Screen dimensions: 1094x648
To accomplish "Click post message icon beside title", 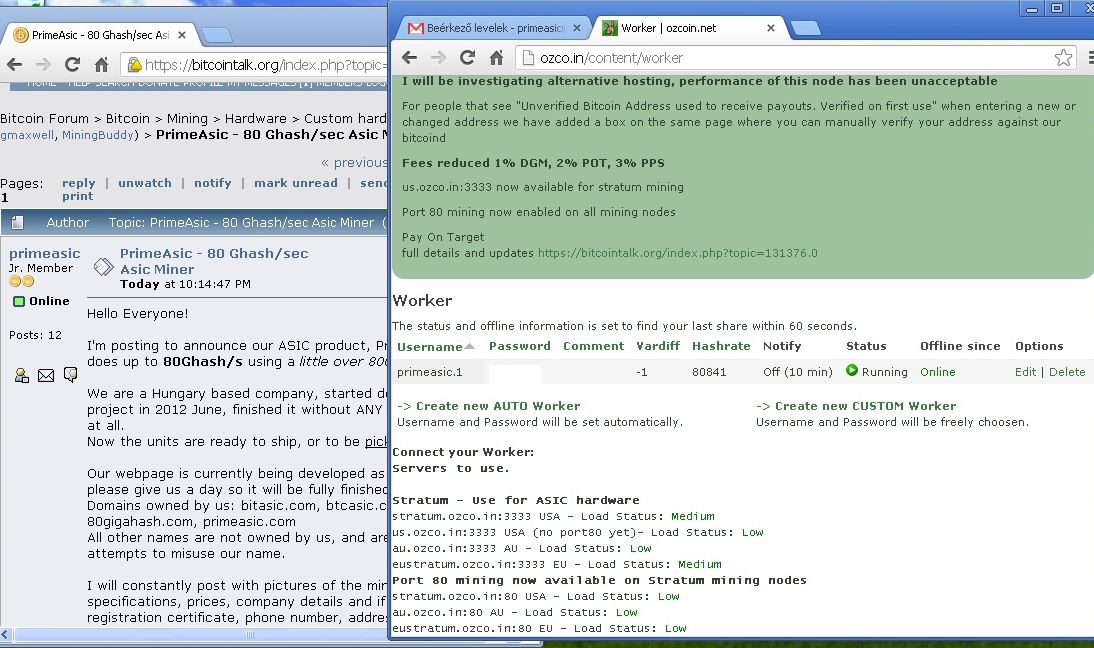I will pos(103,266).
